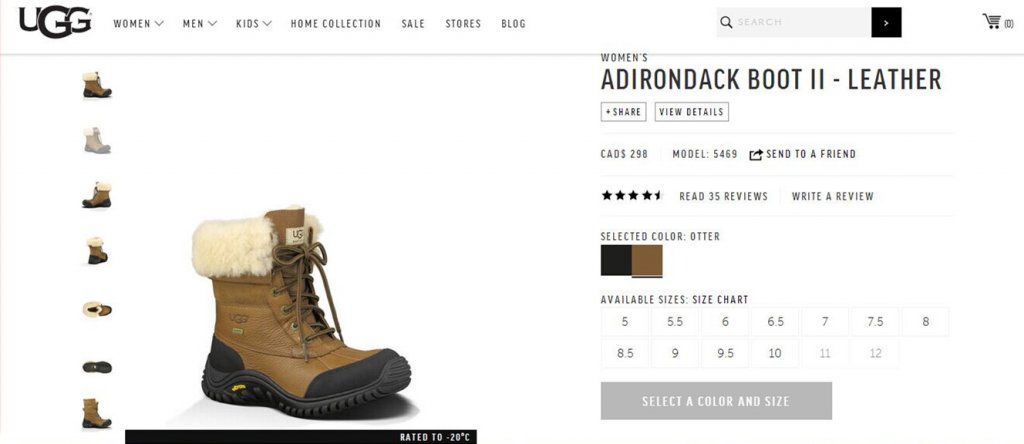
Task: Select size 9
Action: 675,353
